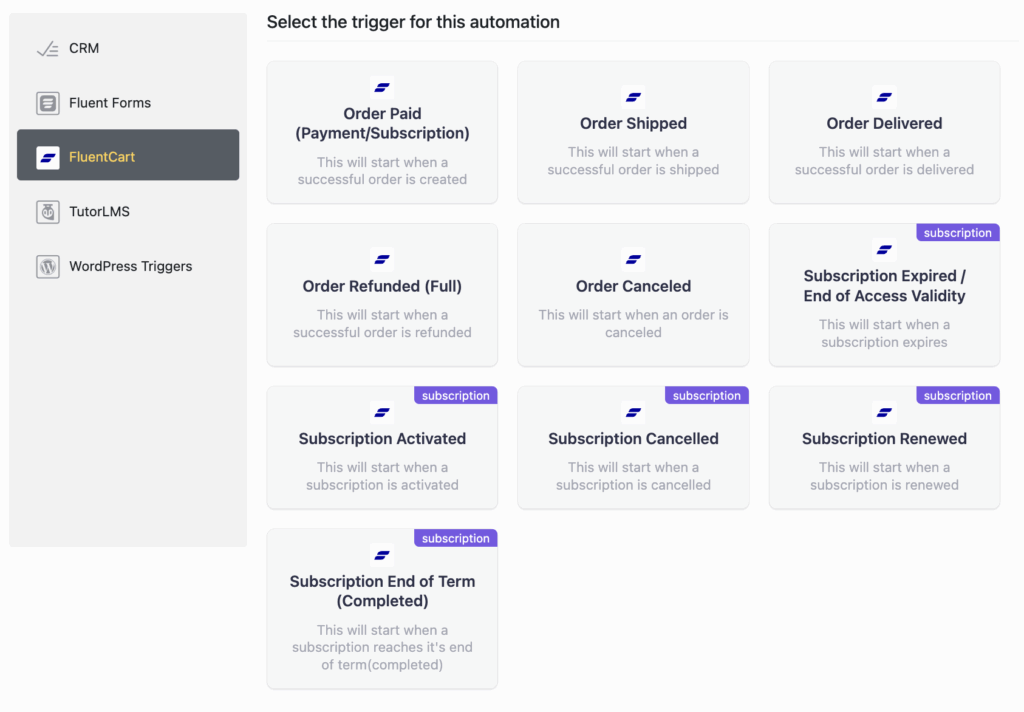Select the FluentCart icon in the sidebar
1024x712 pixels.
coord(48,155)
